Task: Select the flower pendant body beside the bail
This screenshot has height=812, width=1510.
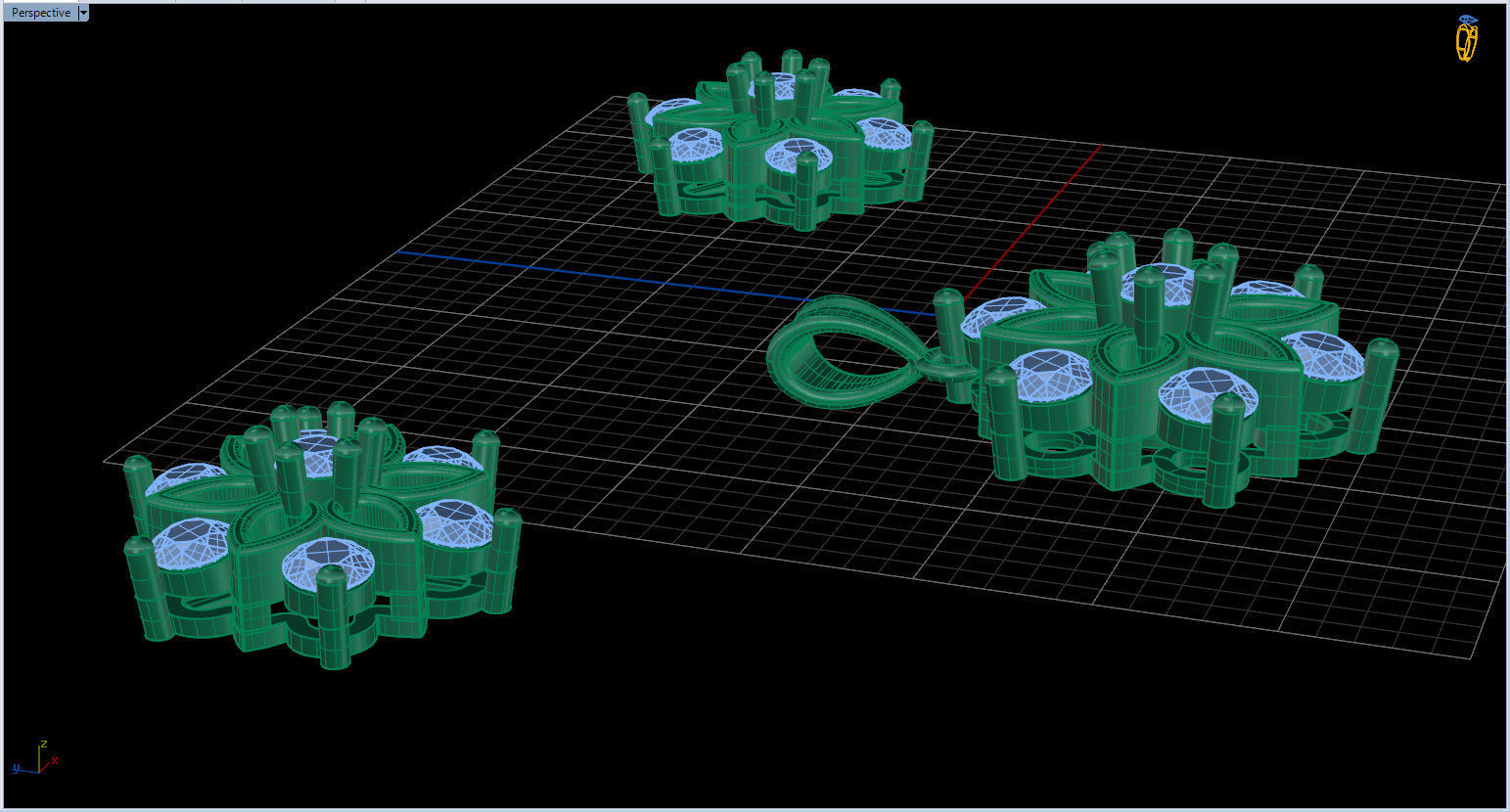Action: click(x=1179, y=367)
